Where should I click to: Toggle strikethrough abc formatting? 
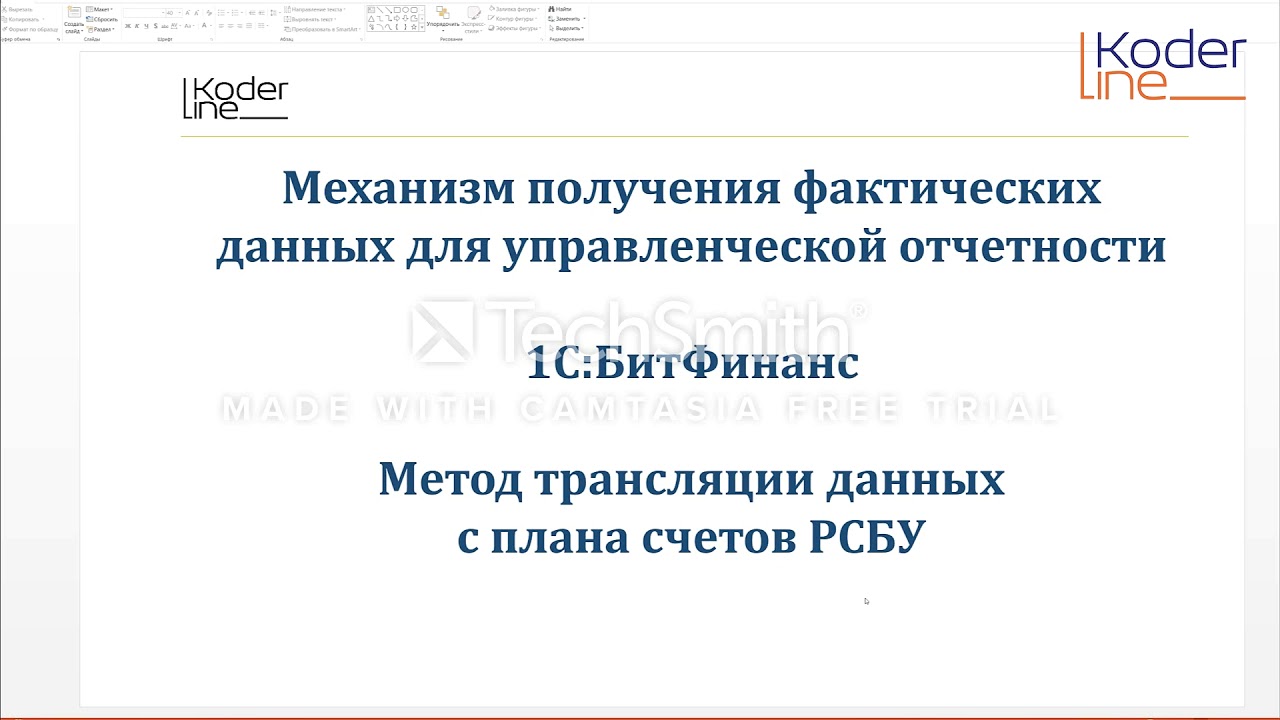[165, 26]
